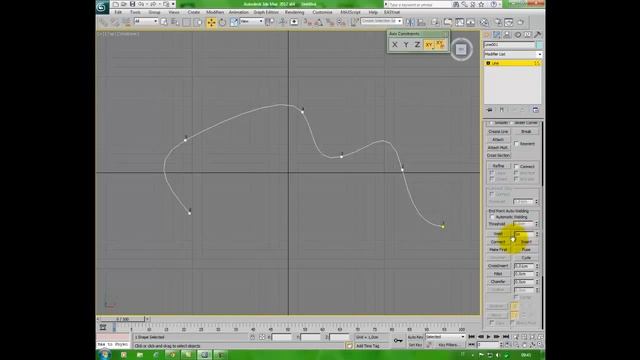Click the Mirror tool icon
Viewport: 640px width, 360px height.
[x=410, y=22]
